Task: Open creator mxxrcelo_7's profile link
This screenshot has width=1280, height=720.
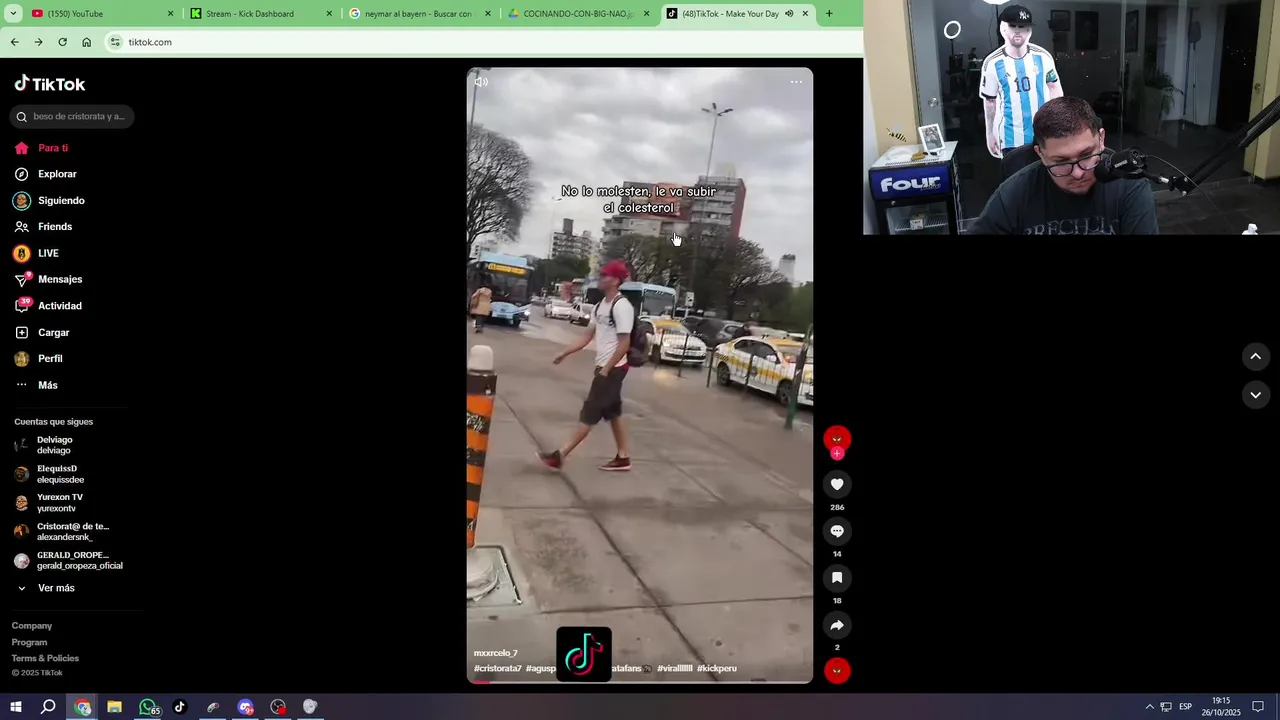Action: point(496,653)
